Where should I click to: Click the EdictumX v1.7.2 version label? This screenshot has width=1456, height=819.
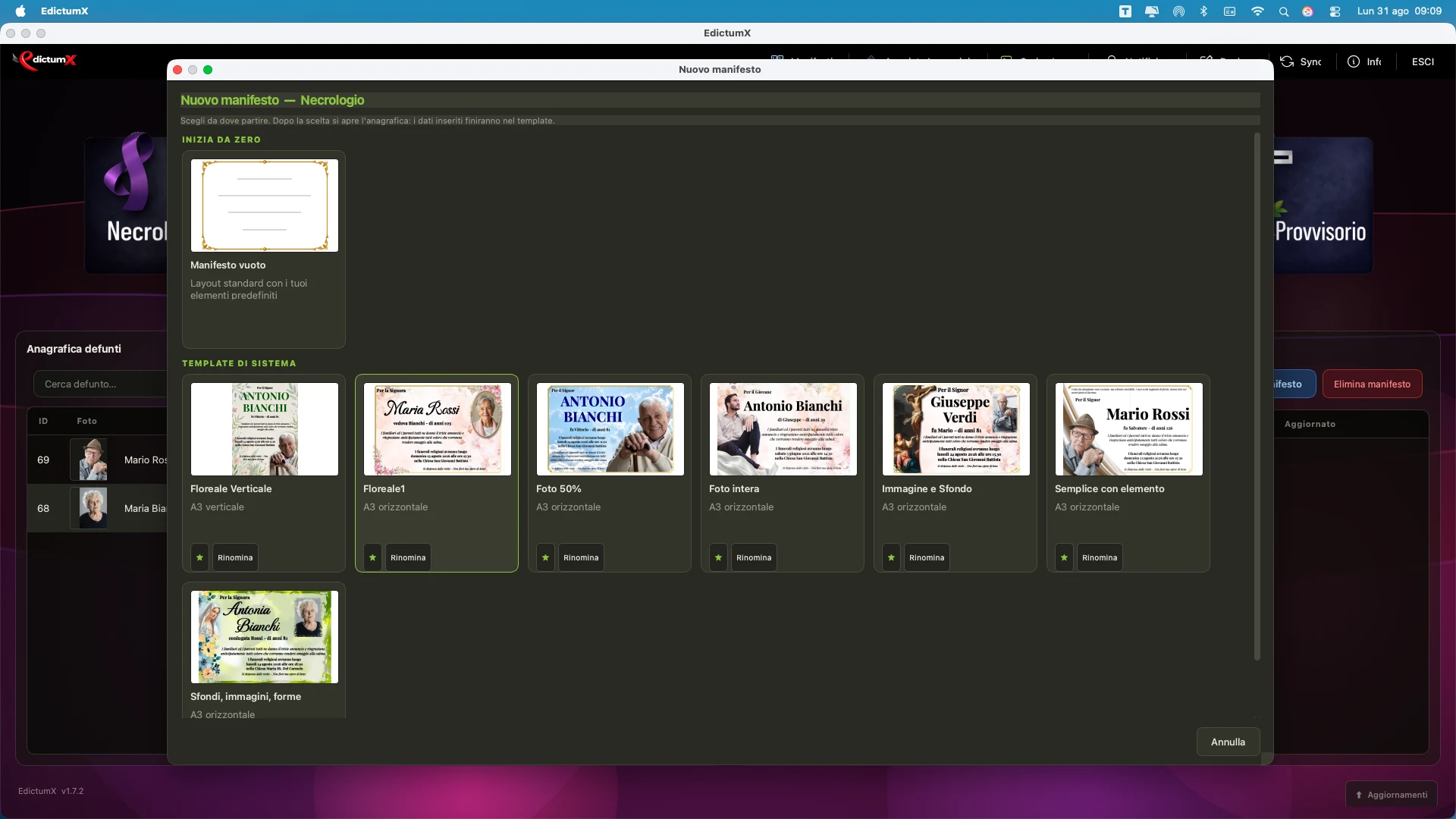pyautogui.click(x=51, y=791)
